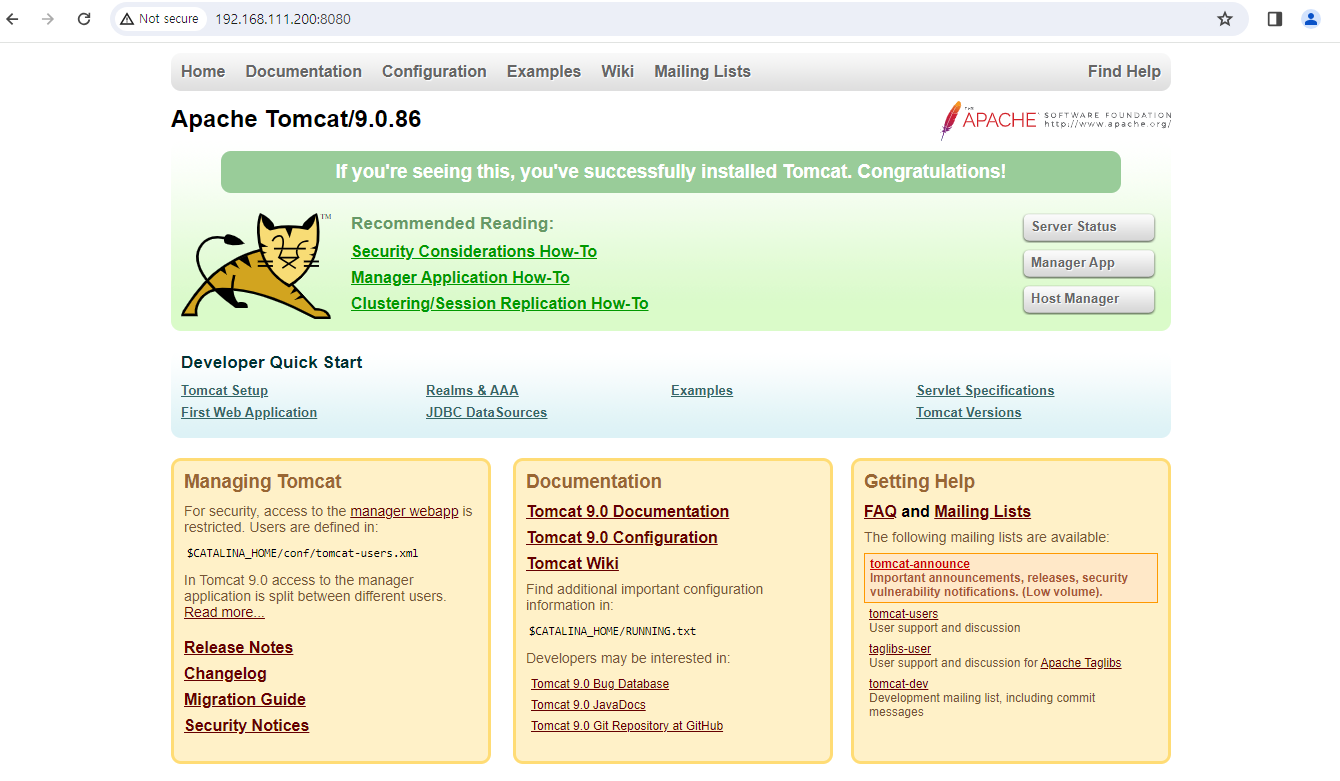
Task: Open the Realms & AAA link
Action: (472, 391)
